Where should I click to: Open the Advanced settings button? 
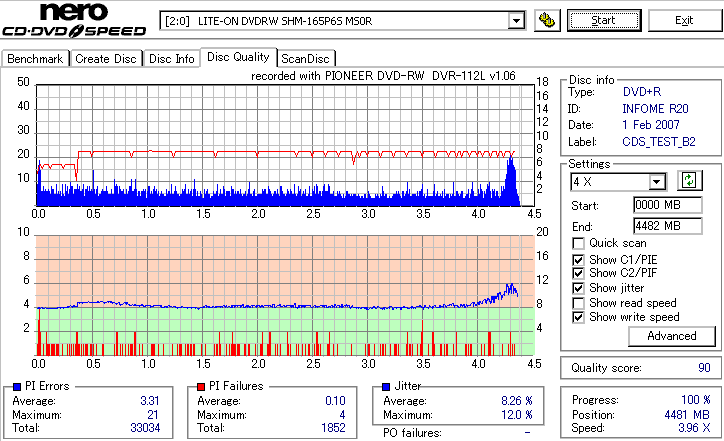671,336
